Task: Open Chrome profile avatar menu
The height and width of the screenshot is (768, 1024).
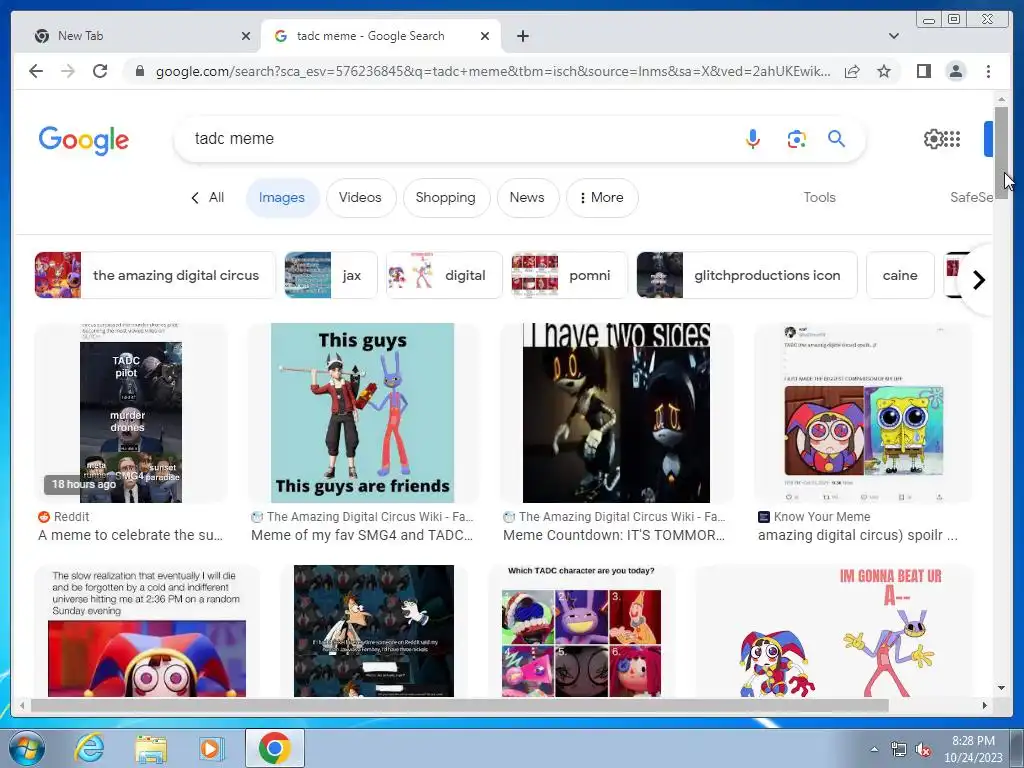Action: (x=955, y=71)
